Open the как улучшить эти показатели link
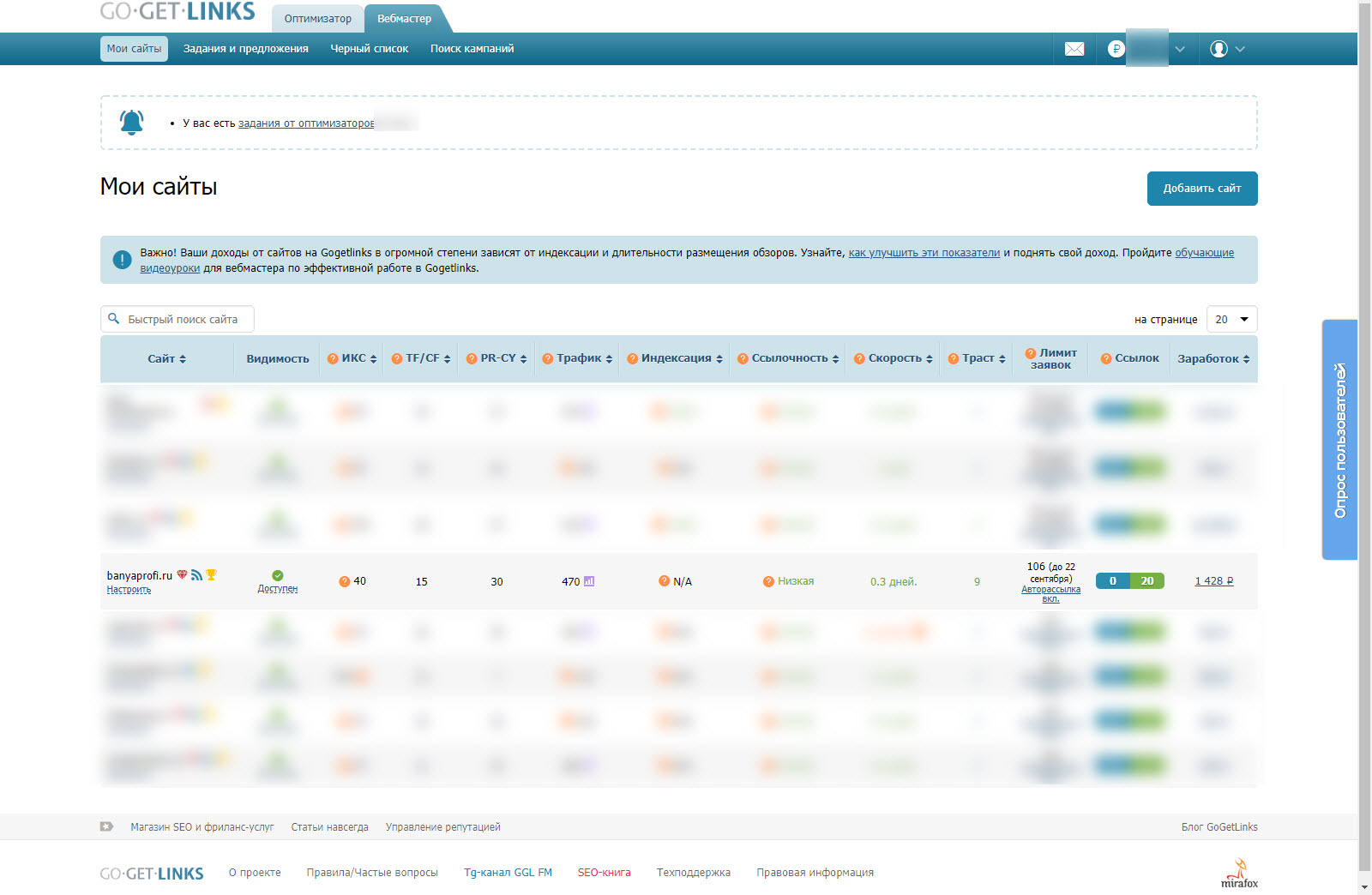 924,253
